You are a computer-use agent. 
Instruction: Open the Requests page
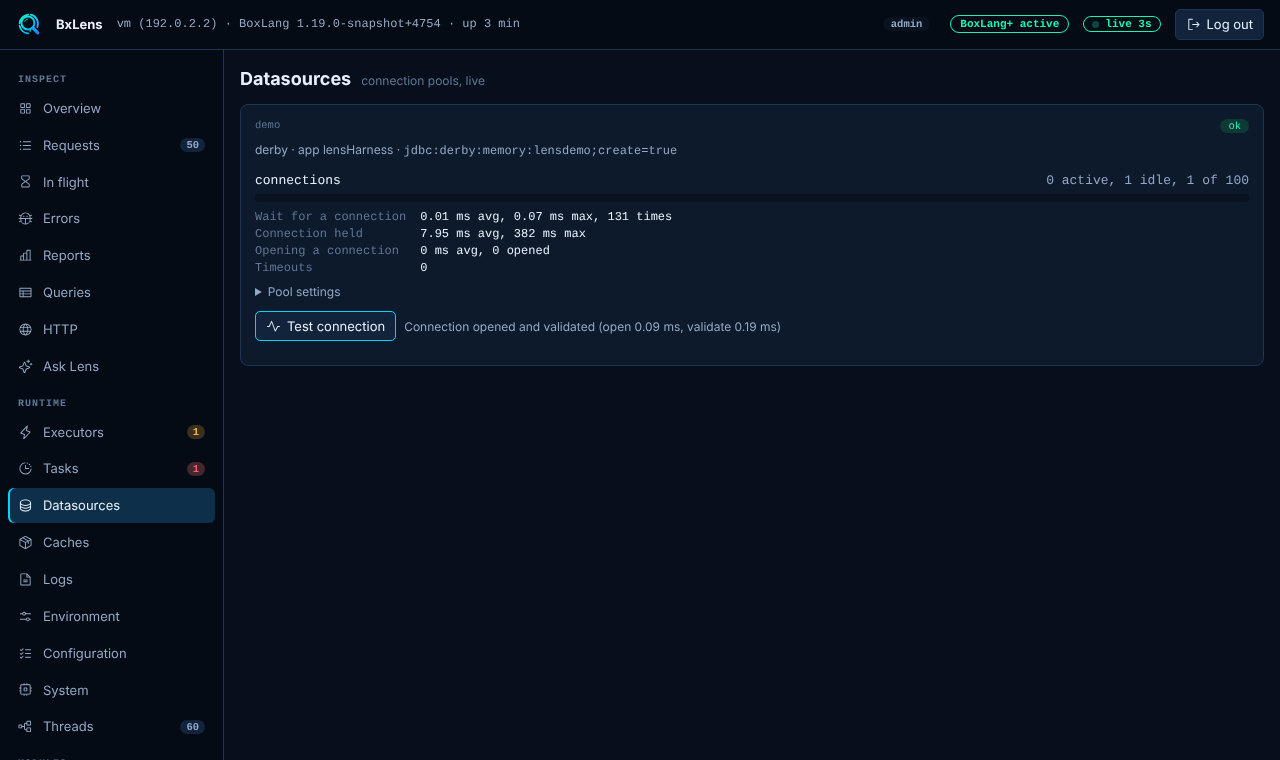click(111, 145)
